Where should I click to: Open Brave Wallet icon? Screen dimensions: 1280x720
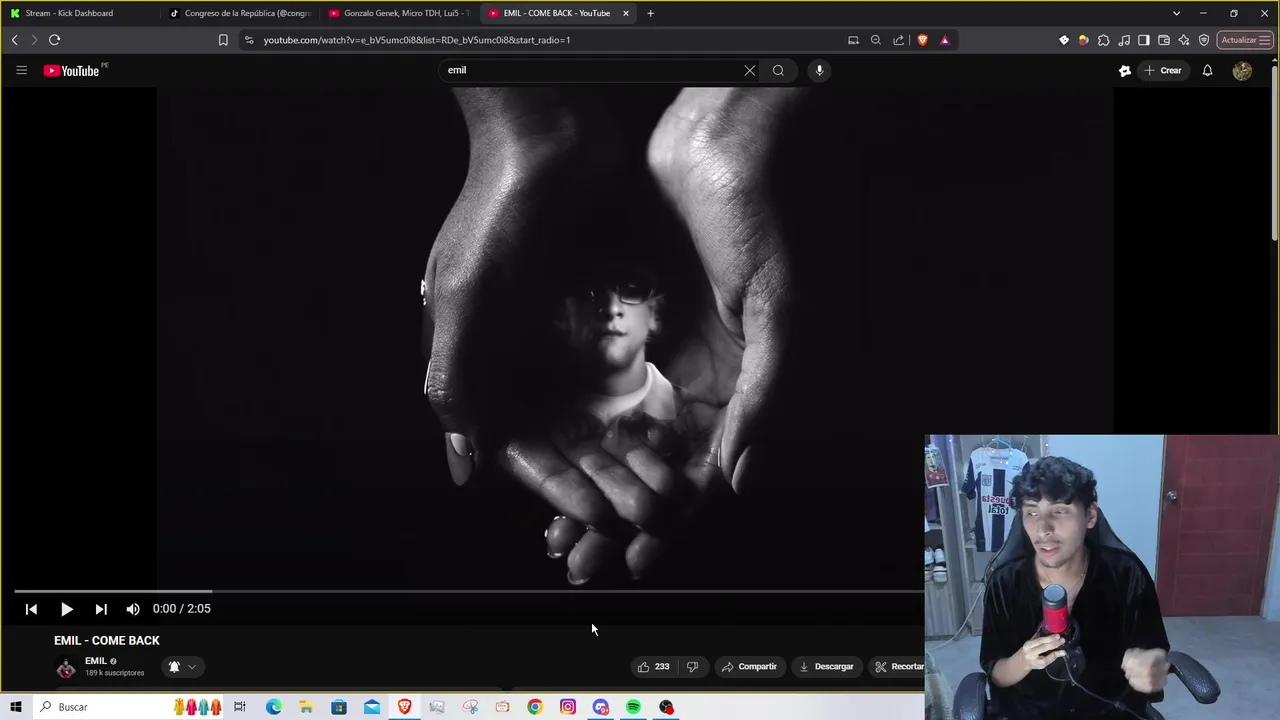coord(1164,40)
